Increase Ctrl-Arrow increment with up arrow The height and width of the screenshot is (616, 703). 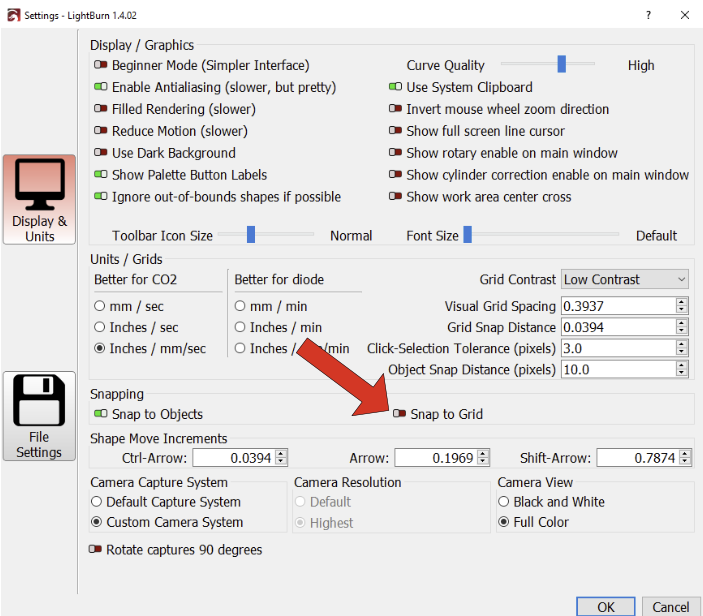point(281,454)
